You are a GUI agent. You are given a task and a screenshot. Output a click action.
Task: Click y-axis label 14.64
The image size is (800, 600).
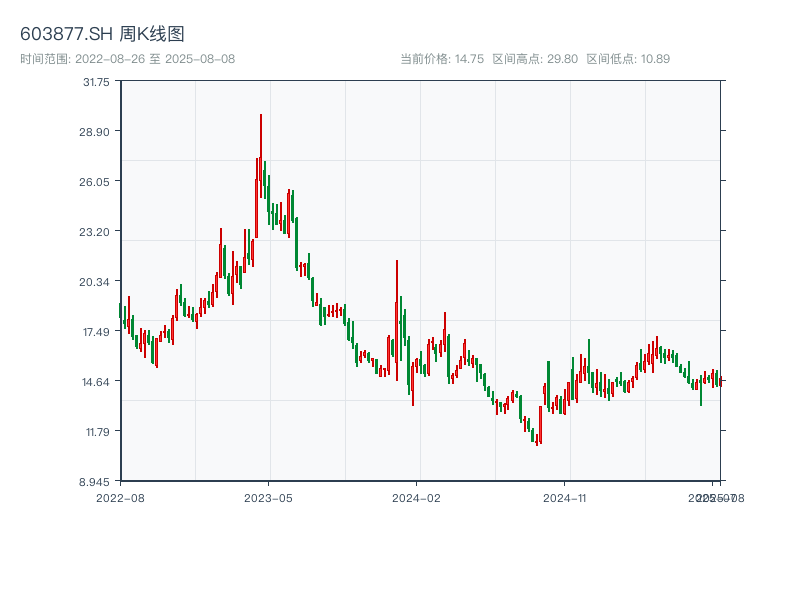click(96, 382)
